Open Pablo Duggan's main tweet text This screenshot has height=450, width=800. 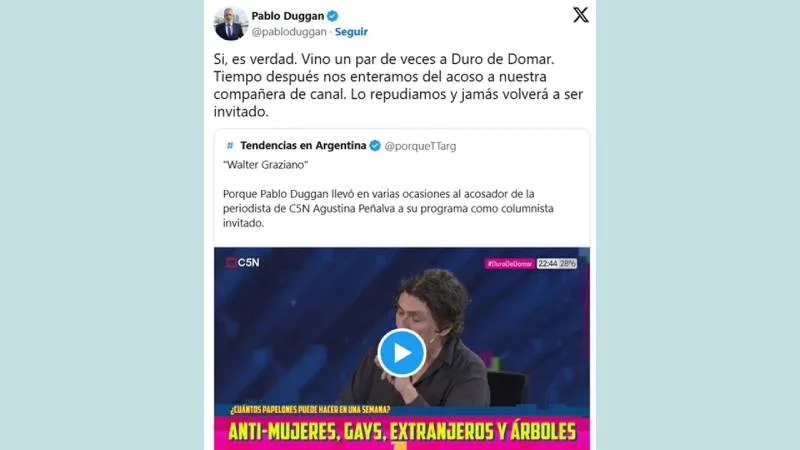coord(398,85)
